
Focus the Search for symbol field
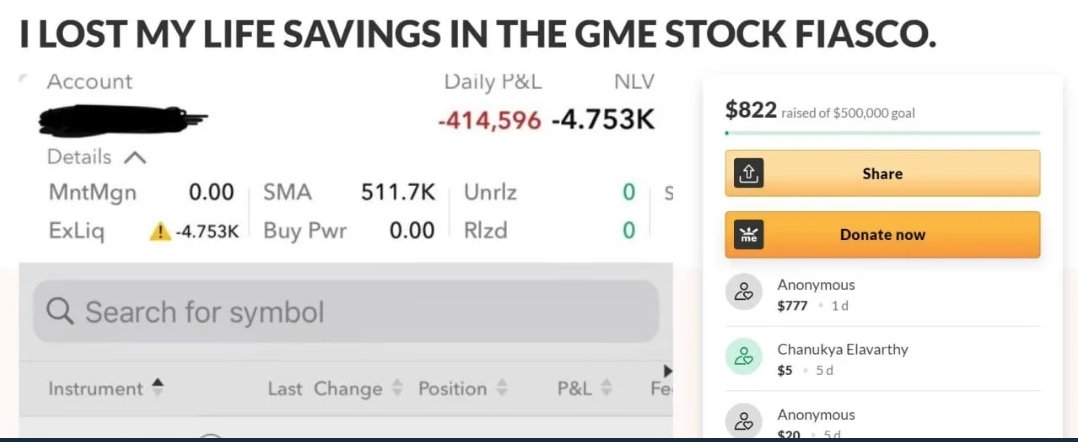[x=346, y=311]
